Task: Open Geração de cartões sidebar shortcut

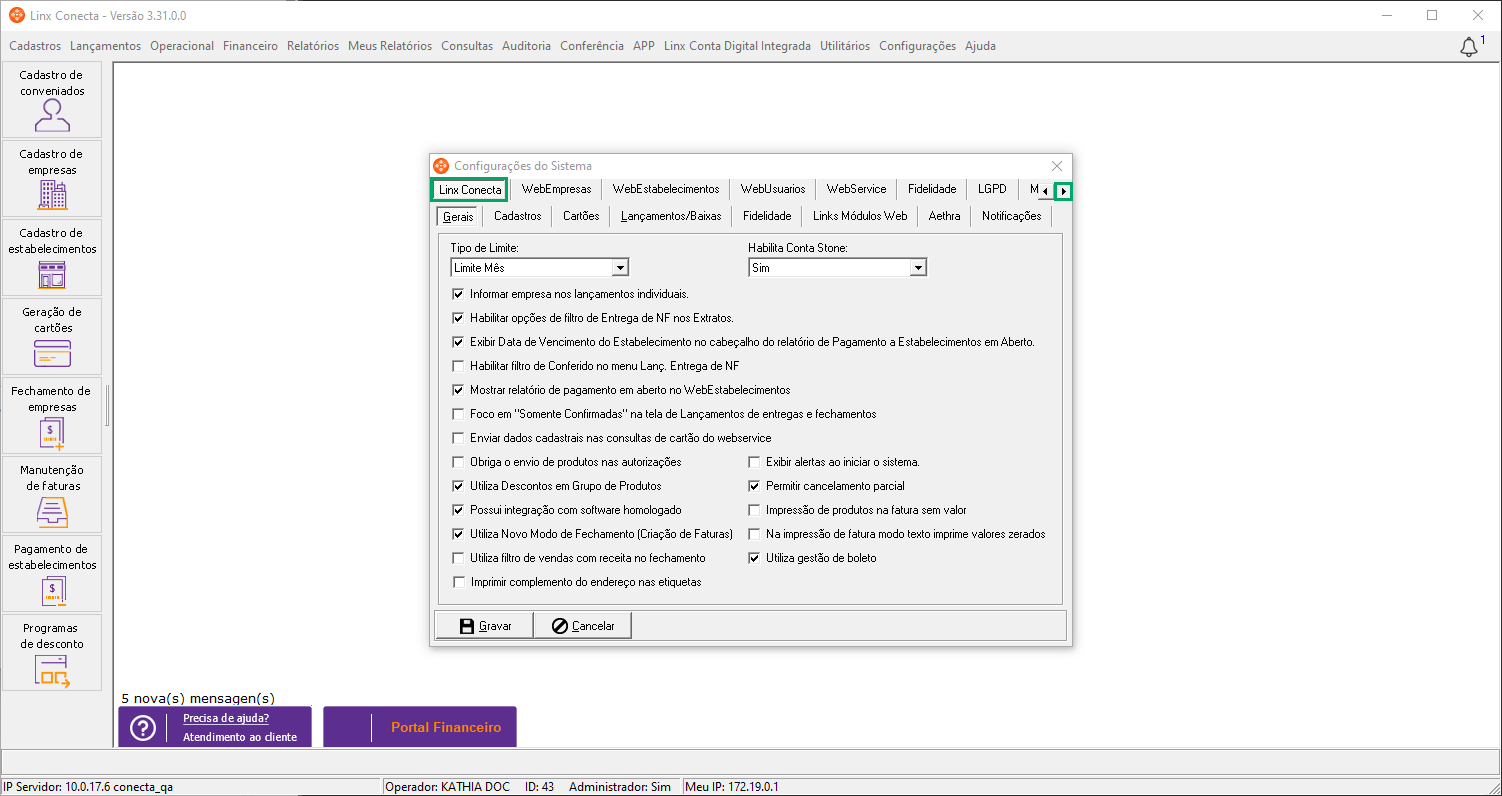Action: coord(52,337)
